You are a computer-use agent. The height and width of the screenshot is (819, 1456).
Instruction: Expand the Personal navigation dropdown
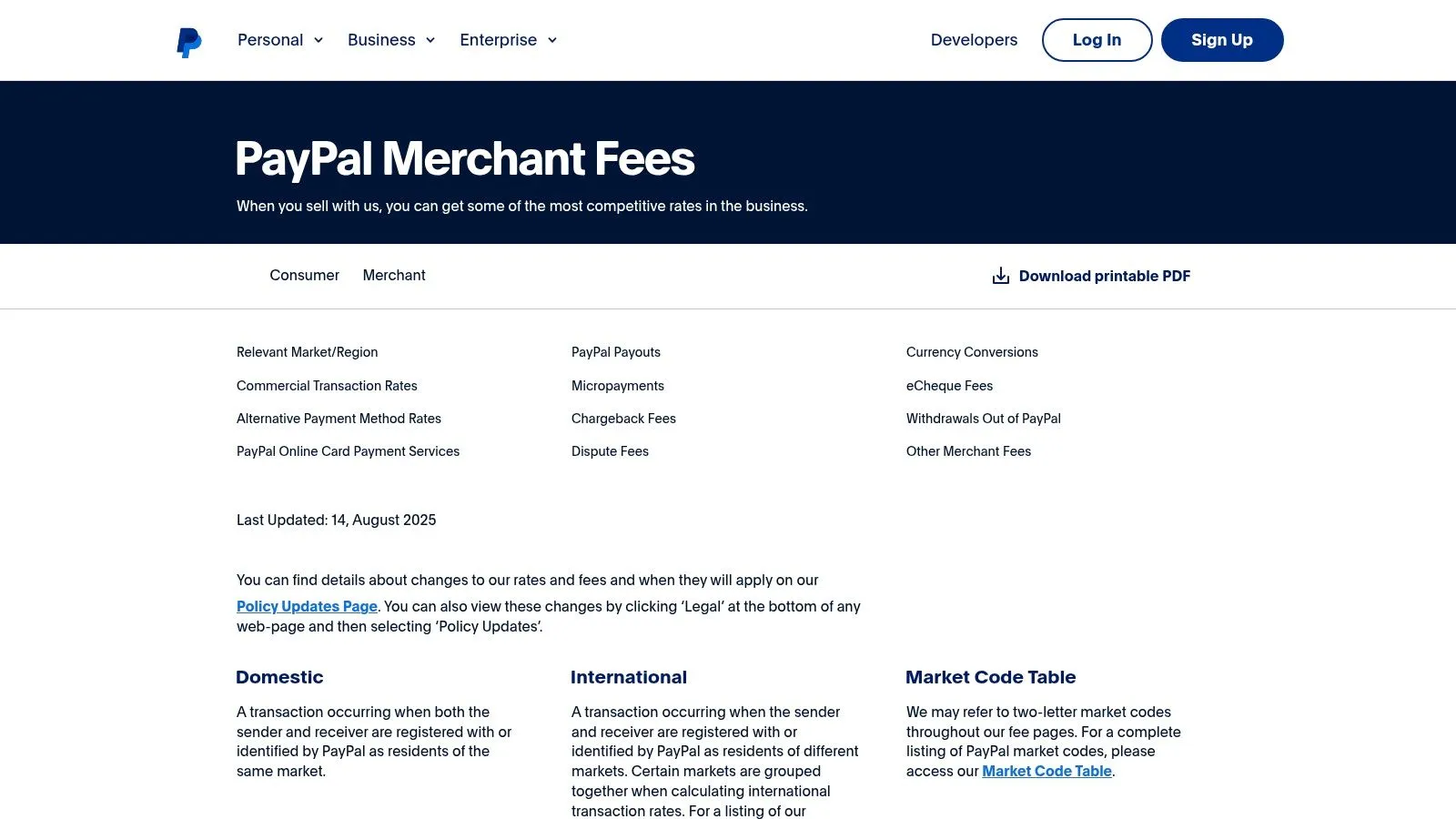point(278,39)
